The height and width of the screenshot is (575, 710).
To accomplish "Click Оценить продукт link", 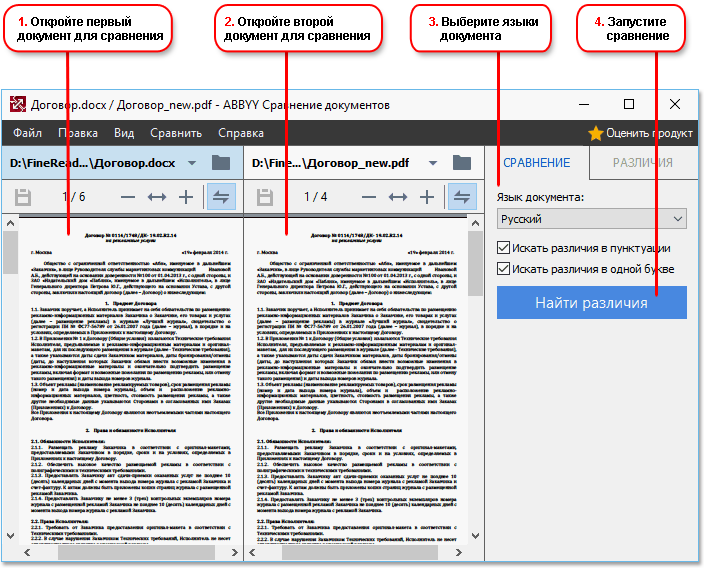I will click(649, 133).
